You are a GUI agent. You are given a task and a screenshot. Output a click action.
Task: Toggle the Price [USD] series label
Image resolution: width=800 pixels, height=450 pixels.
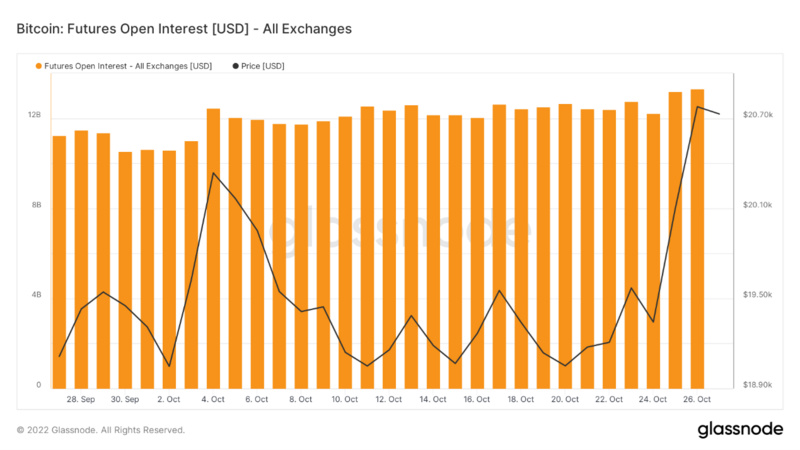[x=265, y=66]
